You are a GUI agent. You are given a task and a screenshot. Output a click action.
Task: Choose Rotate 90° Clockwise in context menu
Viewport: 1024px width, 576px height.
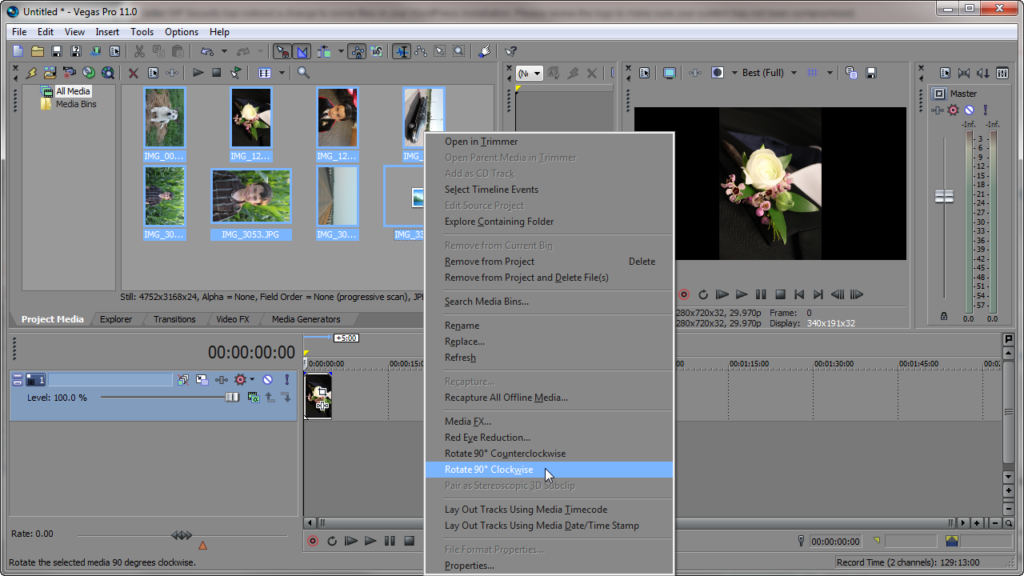pos(488,470)
